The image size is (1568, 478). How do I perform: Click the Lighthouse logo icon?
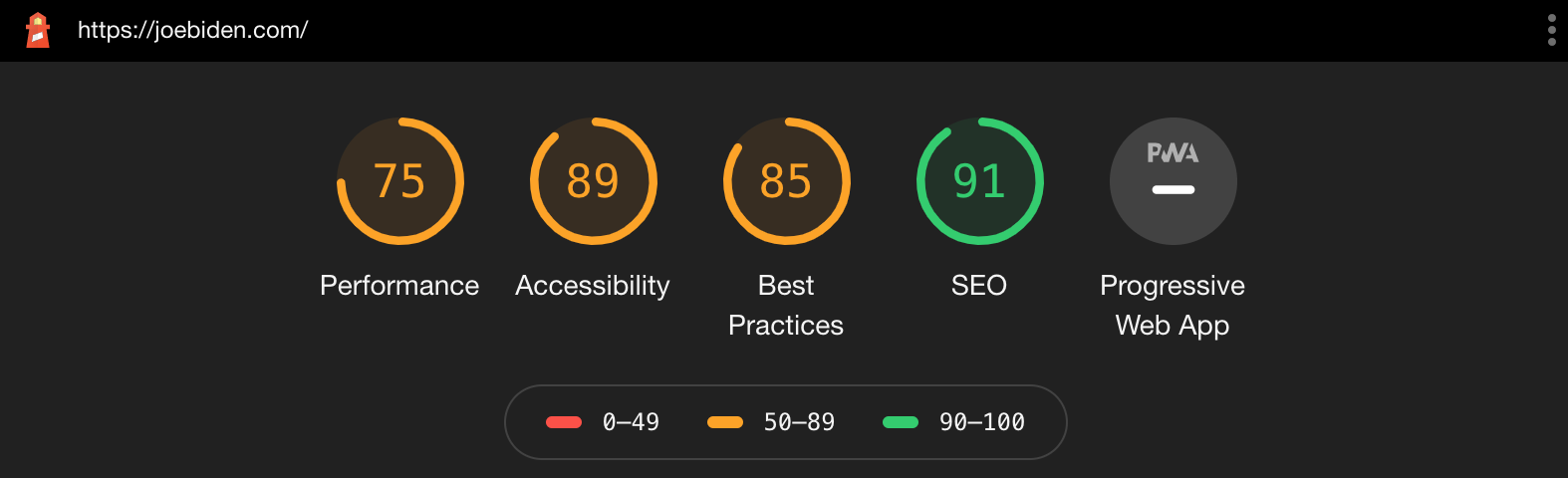(38, 30)
